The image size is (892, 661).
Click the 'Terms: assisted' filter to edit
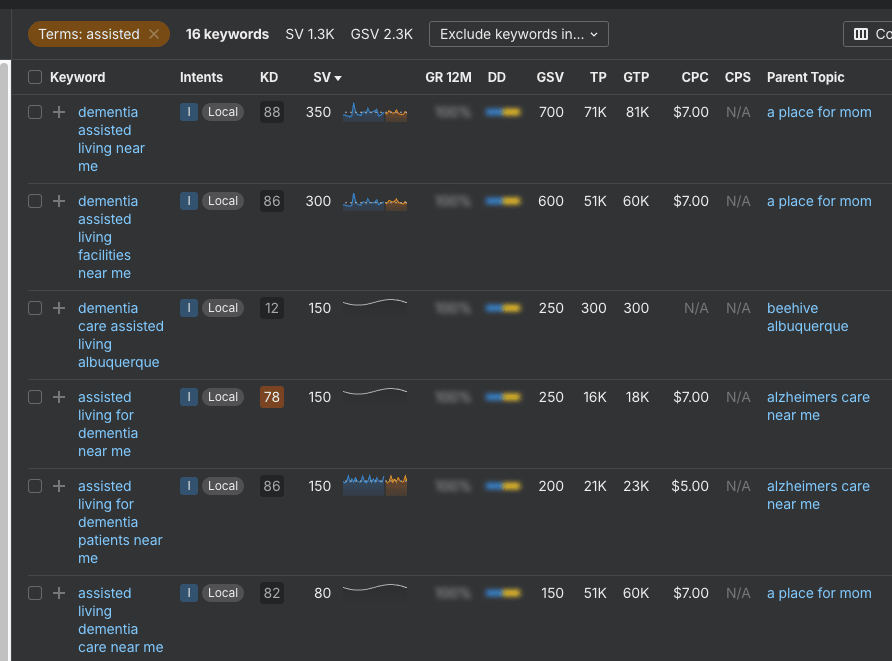88,34
